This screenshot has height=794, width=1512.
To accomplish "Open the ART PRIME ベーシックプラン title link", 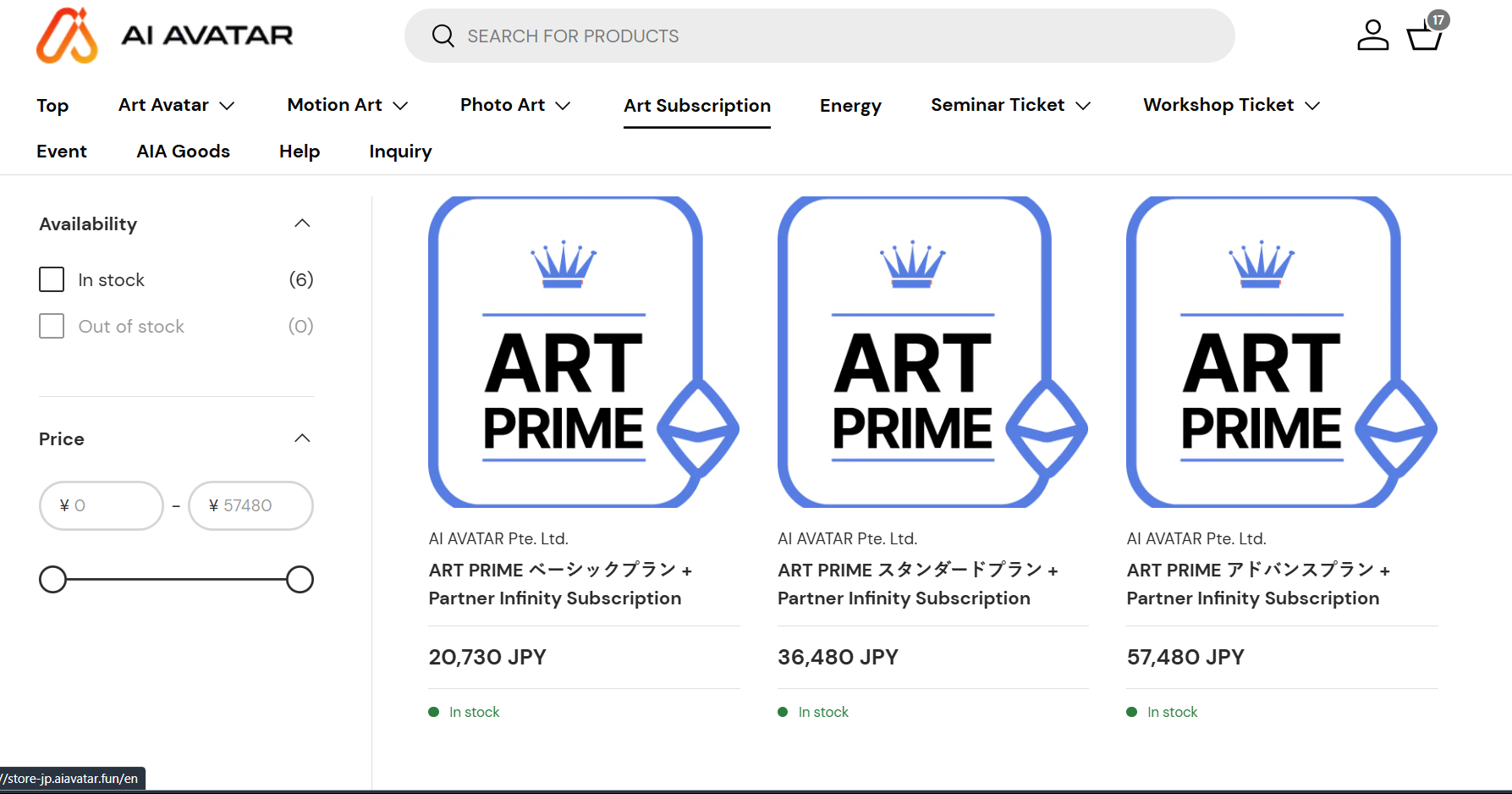I will 560,584.
